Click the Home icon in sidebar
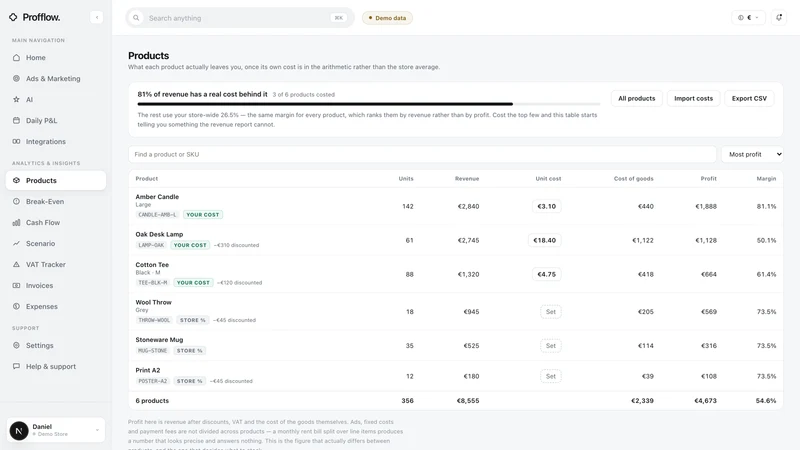The height and width of the screenshot is (450, 800). point(16,58)
